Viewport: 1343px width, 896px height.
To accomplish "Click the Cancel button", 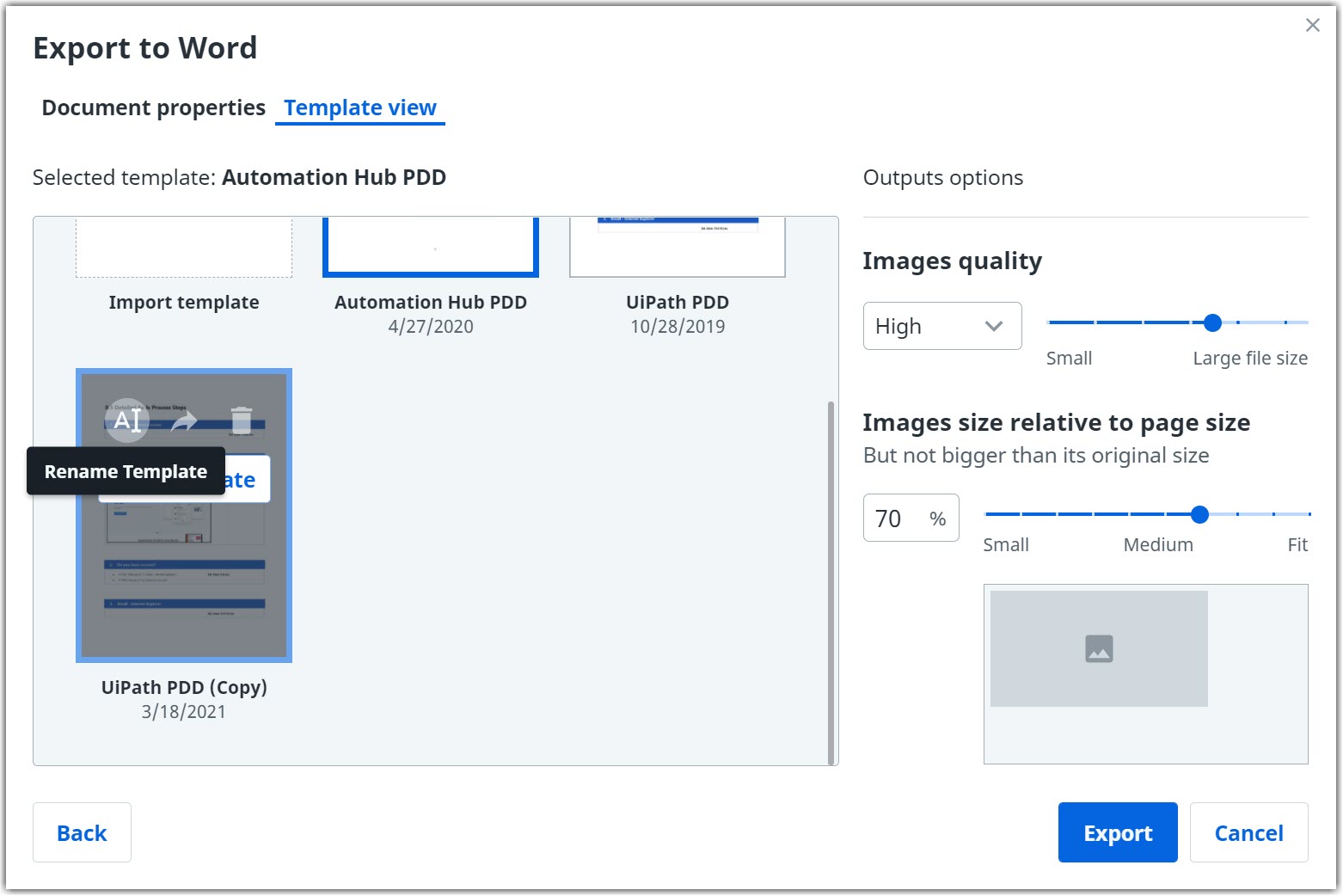I will [1248, 832].
